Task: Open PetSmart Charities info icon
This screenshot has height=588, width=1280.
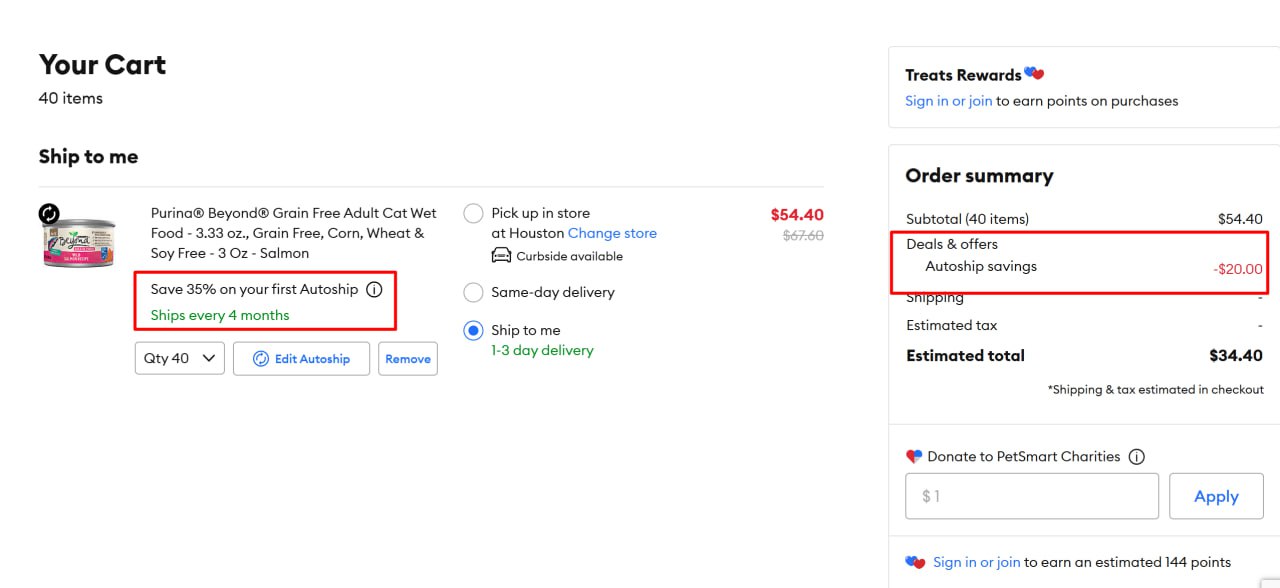Action: [x=1136, y=457]
